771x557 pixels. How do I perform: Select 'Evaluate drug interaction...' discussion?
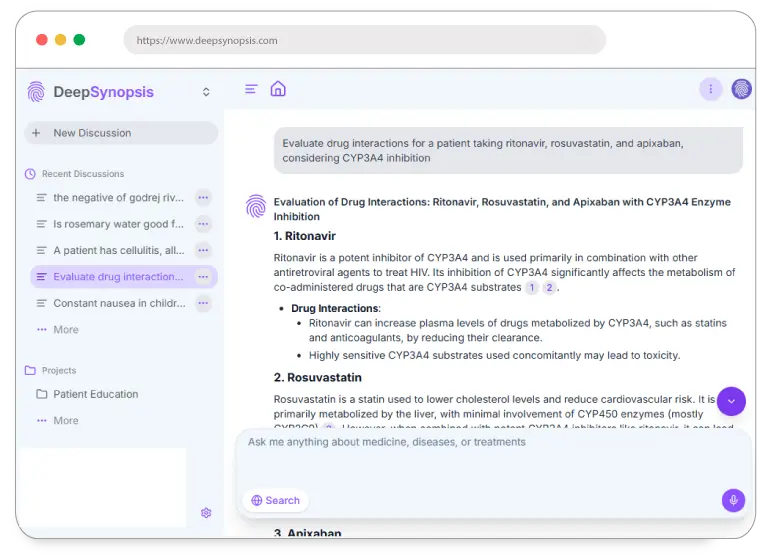124,277
